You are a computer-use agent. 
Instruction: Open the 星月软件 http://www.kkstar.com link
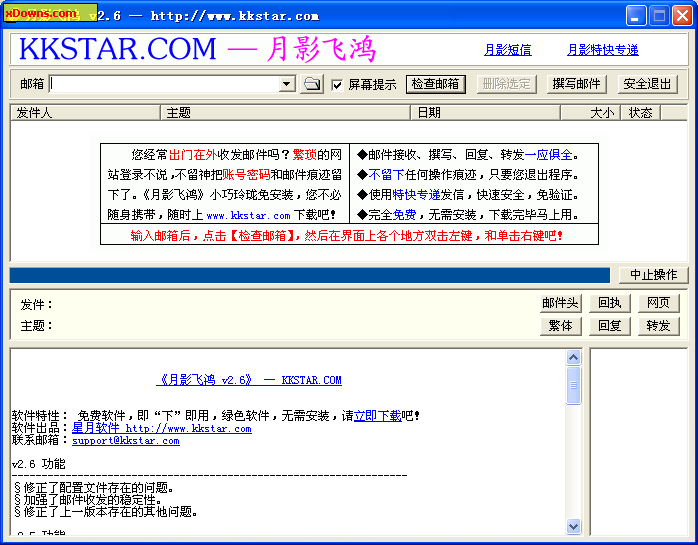[x=162, y=428]
